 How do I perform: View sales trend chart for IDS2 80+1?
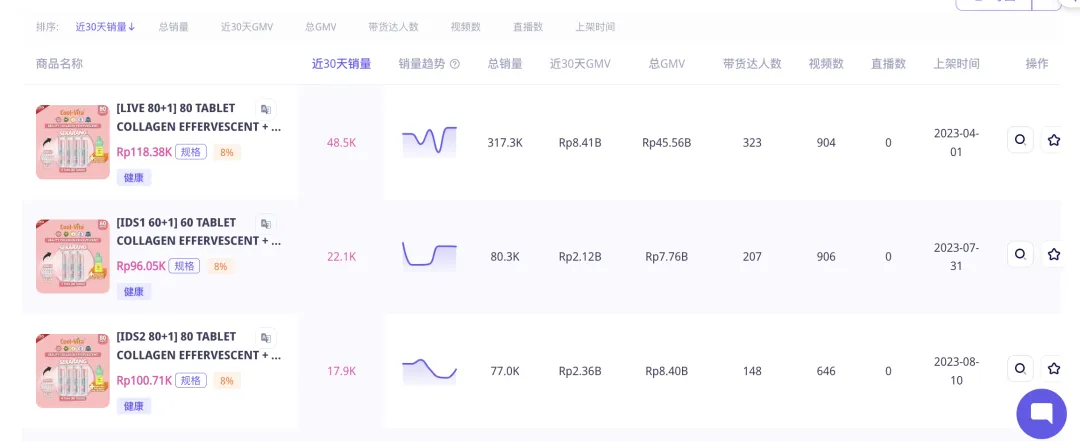pos(429,371)
